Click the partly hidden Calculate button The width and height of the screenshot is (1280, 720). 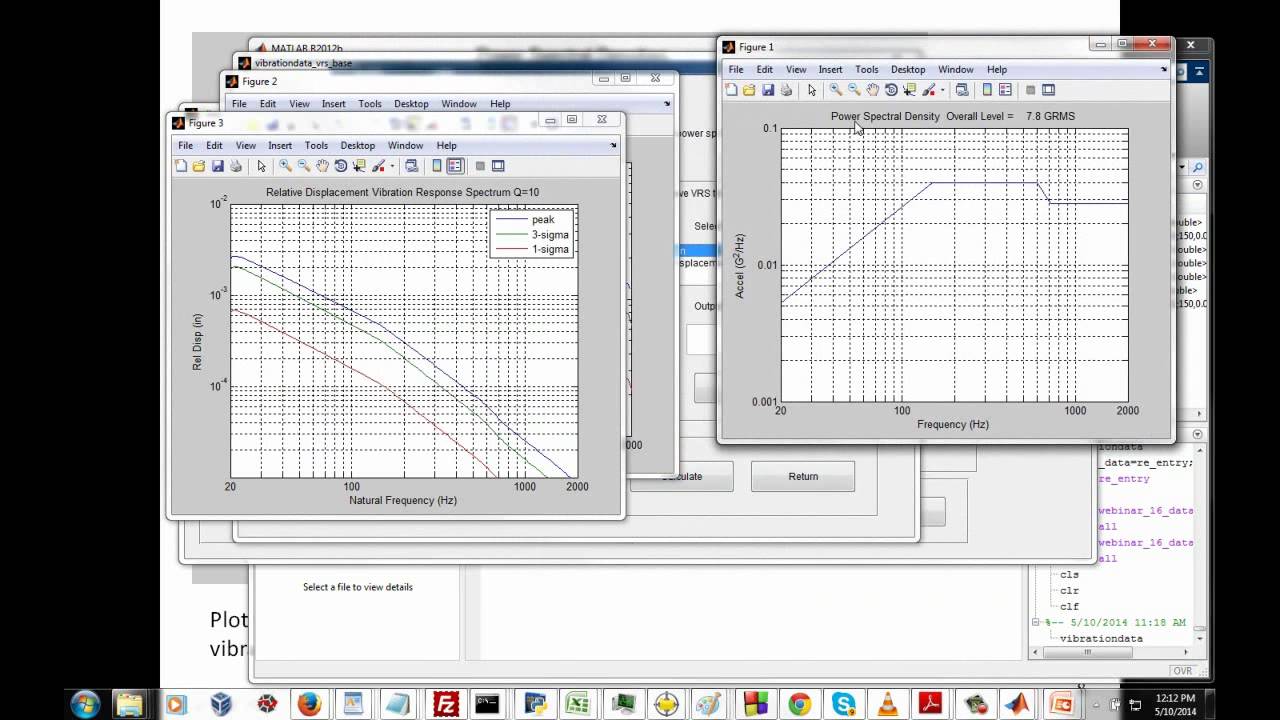(681, 477)
